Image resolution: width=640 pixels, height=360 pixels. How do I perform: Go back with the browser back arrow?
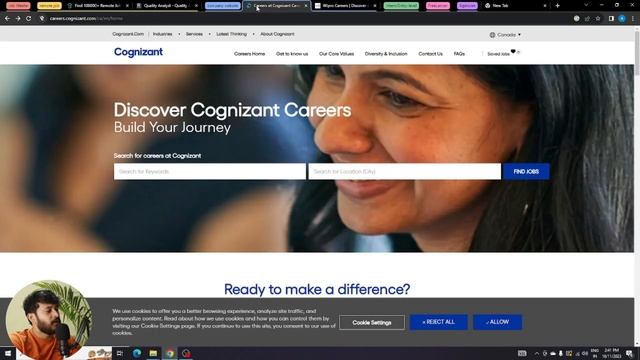pos(7,18)
